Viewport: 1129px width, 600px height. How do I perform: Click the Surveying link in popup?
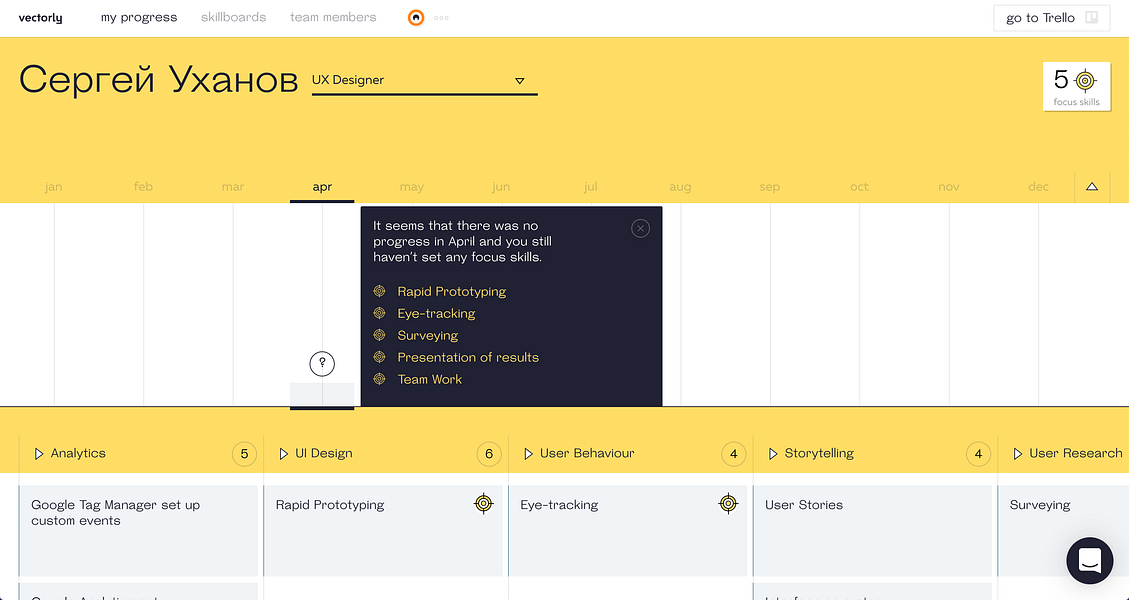pyautogui.click(x=428, y=336)
